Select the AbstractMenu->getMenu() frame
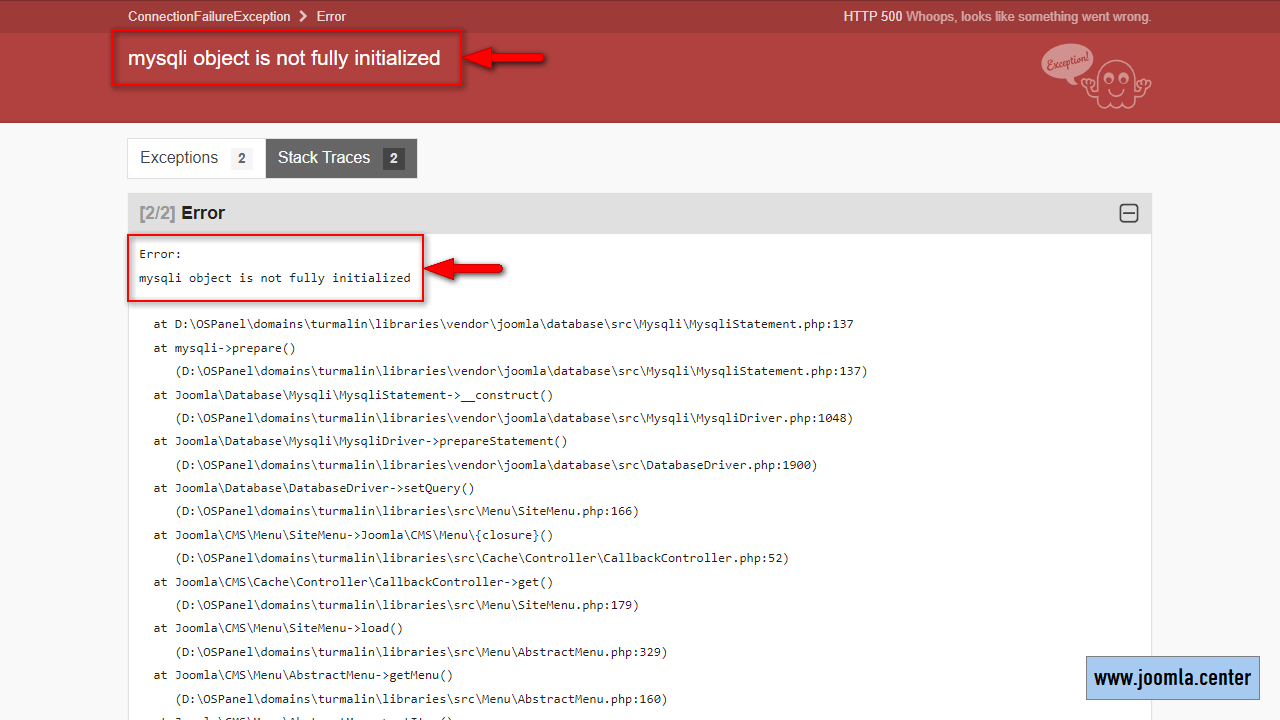Viewport: 1280px width, 720px height. pyautogui.click(x=303, y=675)
